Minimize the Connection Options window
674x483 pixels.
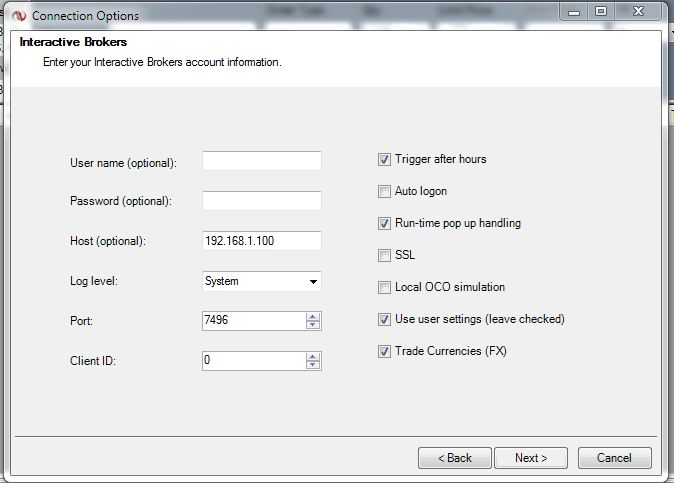(574, 12)
